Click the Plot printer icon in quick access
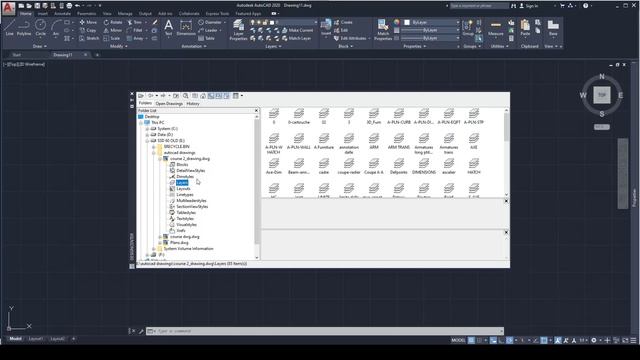 pyautogui.click(x=69, y=6)
